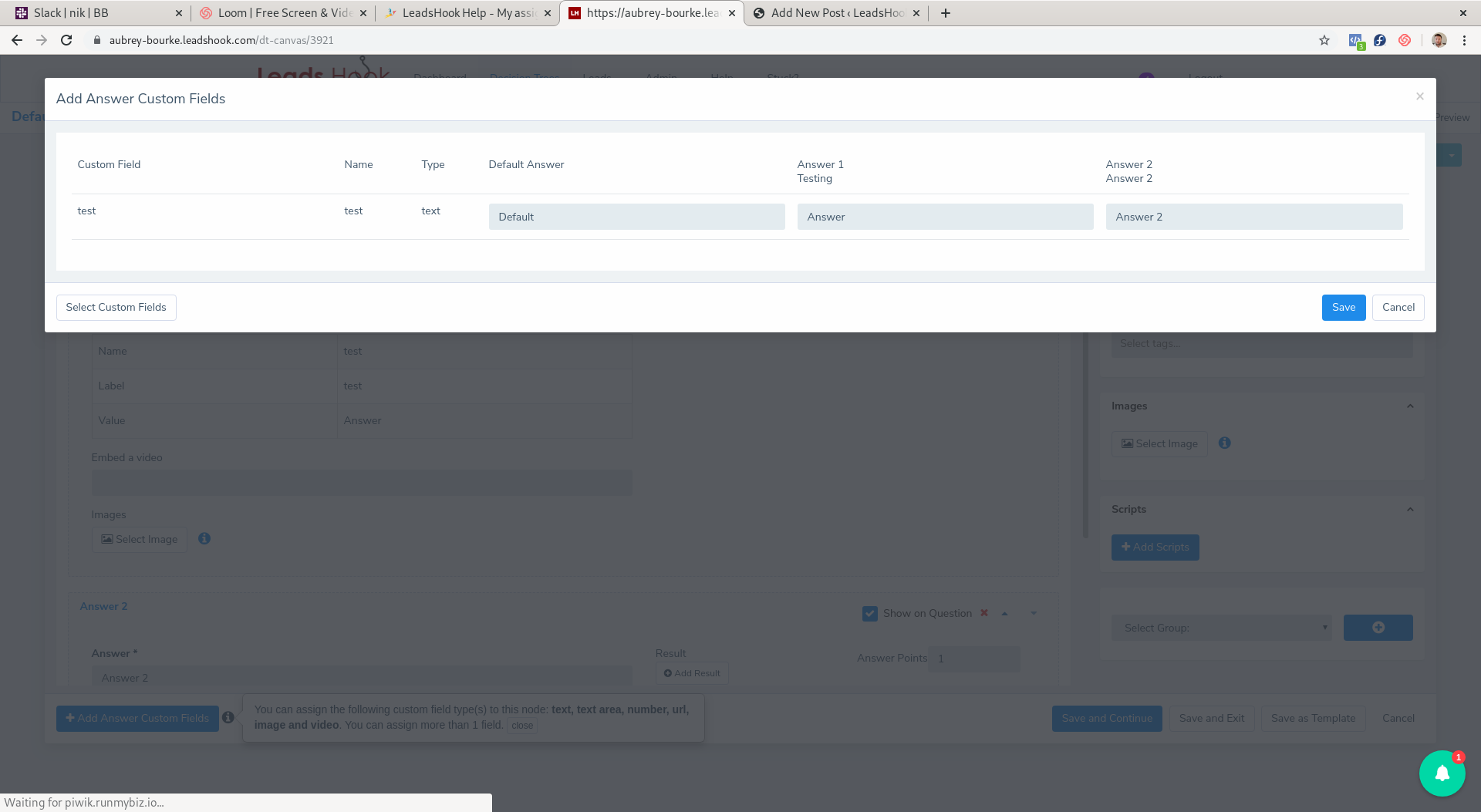The height and width of the screenshot is (812, 1481).
Task: Close the Loom browser tab
Action: [x=363, y=13]
